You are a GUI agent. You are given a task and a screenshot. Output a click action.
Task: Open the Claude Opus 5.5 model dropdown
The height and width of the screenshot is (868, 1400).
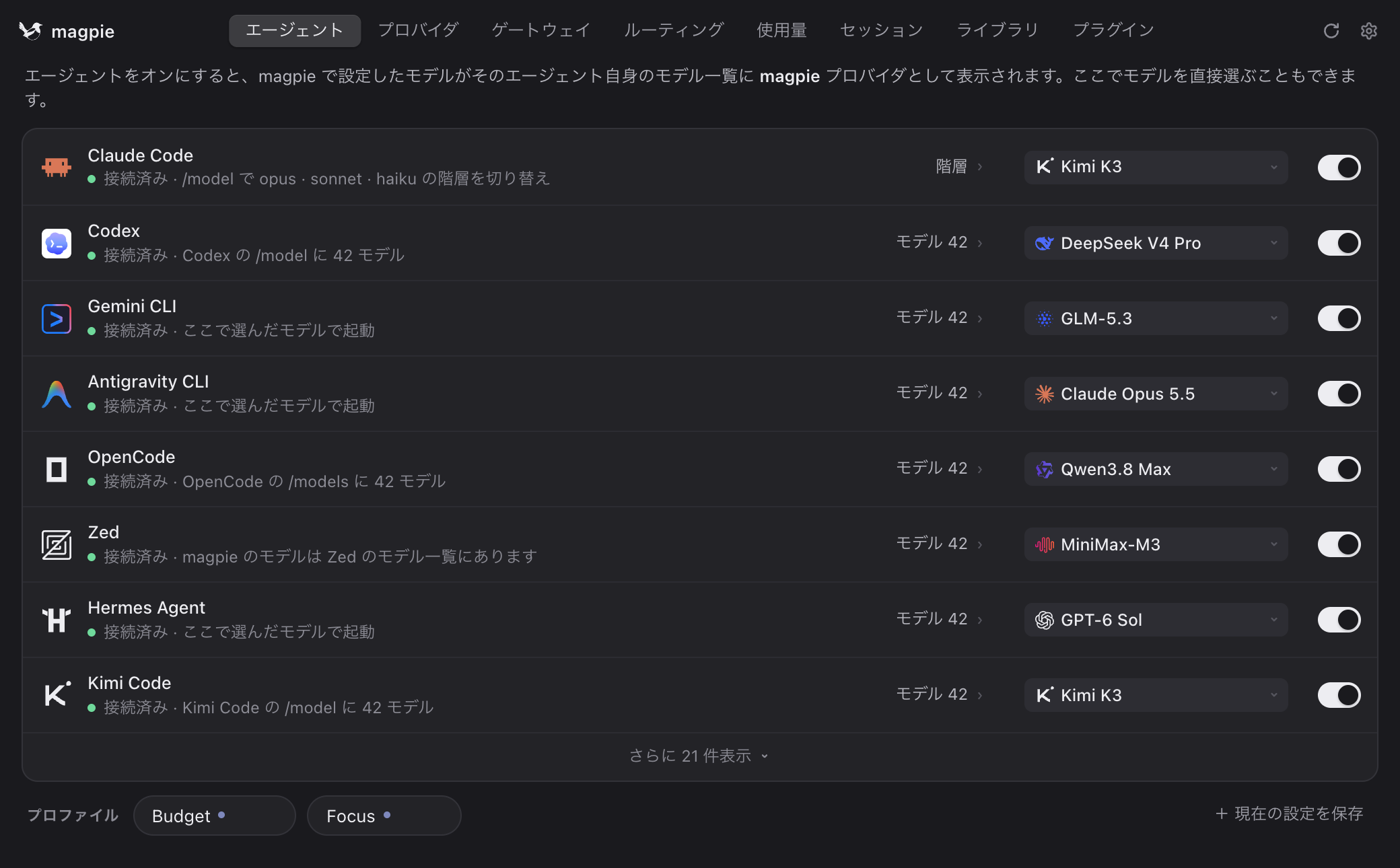(x=1156, y=394)
